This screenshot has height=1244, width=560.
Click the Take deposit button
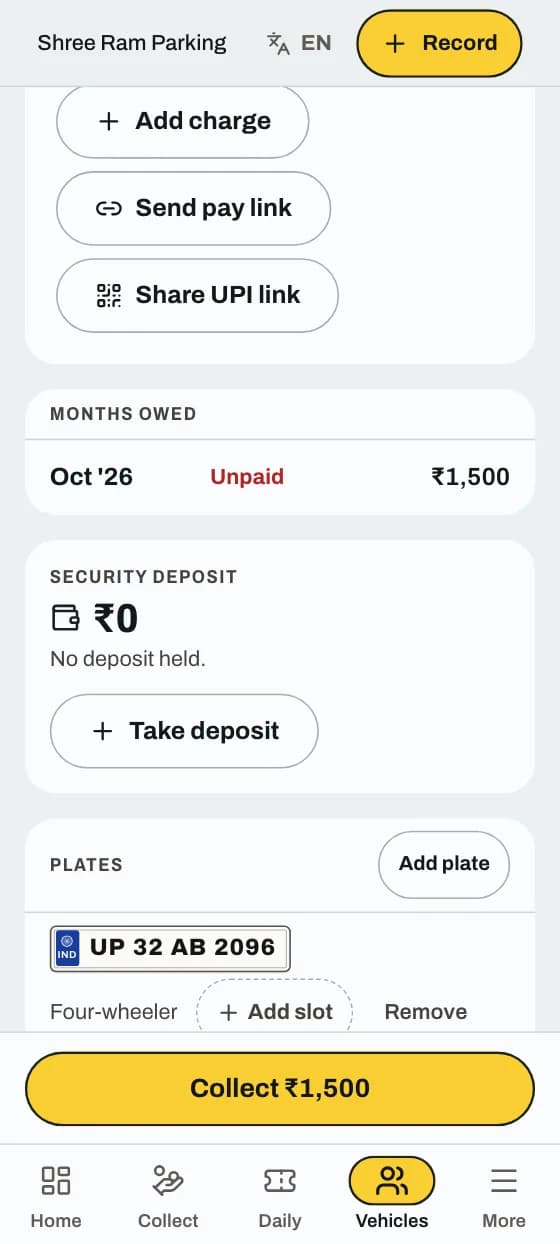coord(184,731)
